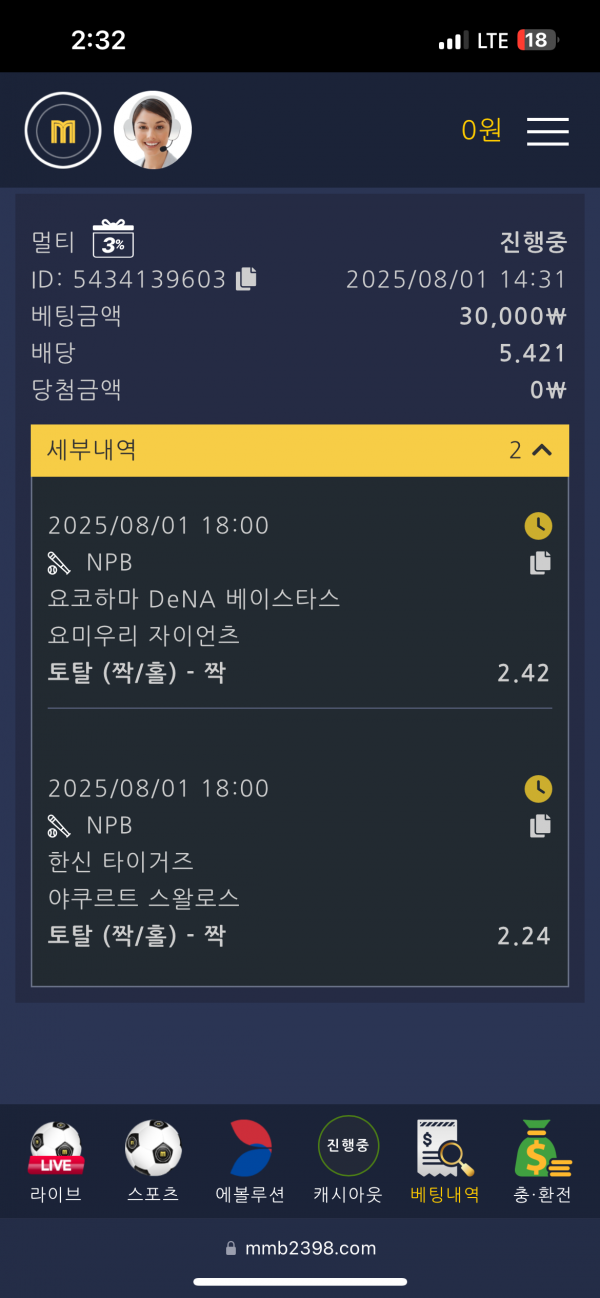Tap clock icon on Hanshin match
600x1298 pixels.
pyautogui.click(x=538, y=789)
